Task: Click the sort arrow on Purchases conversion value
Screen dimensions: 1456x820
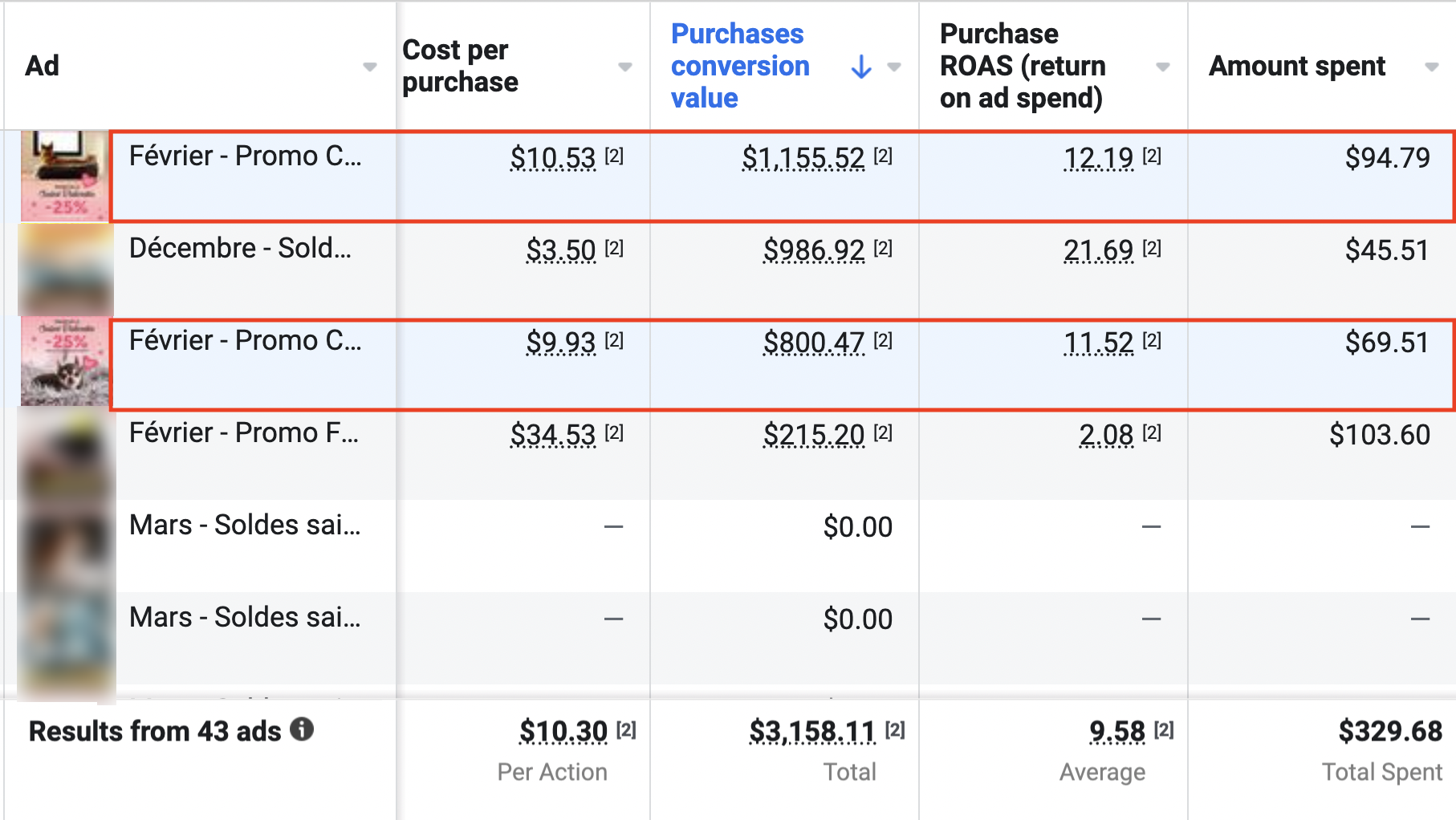Action: [x=861, y=67]
